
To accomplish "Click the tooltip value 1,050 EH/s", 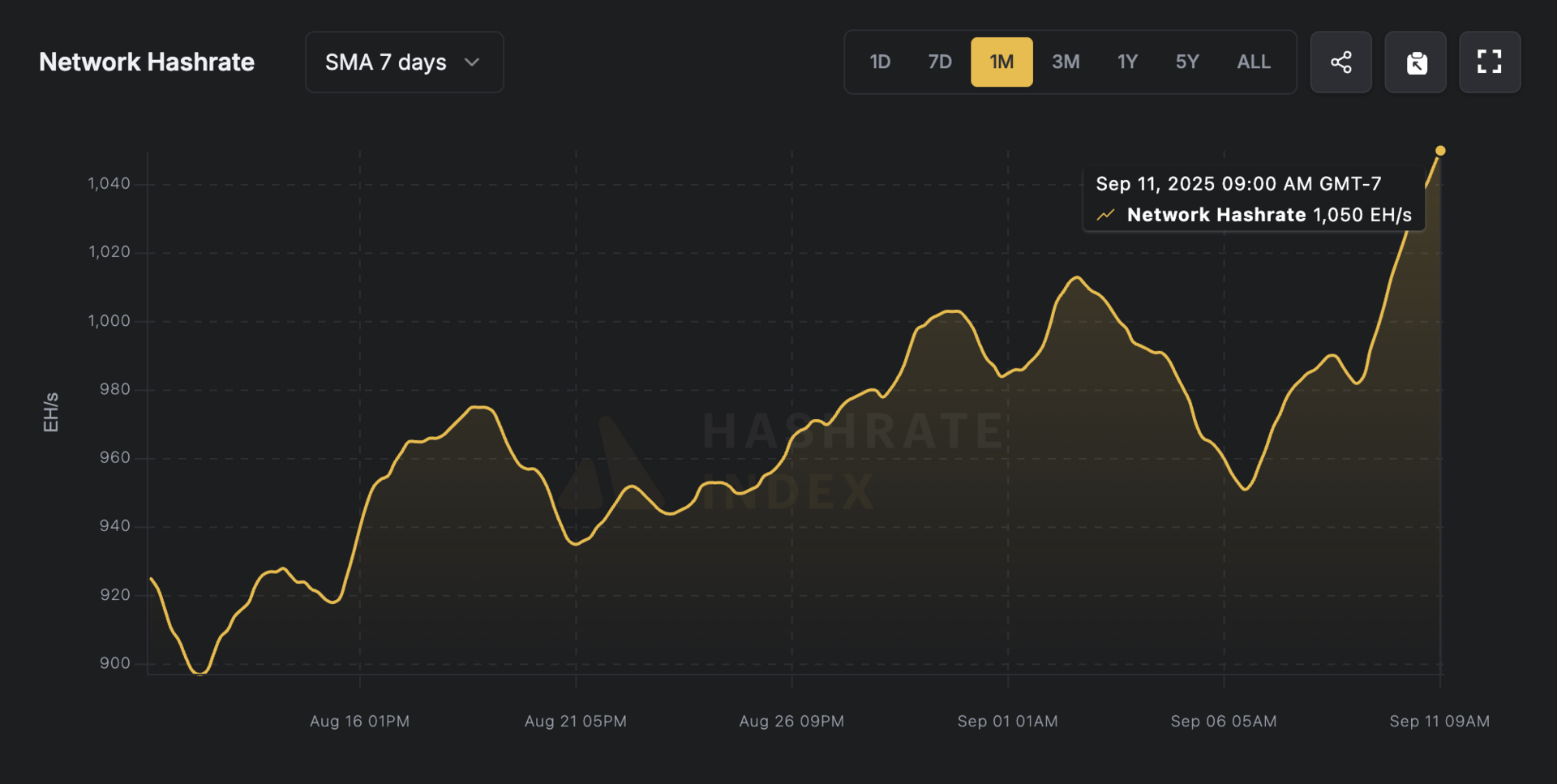I will [1362, 215].
